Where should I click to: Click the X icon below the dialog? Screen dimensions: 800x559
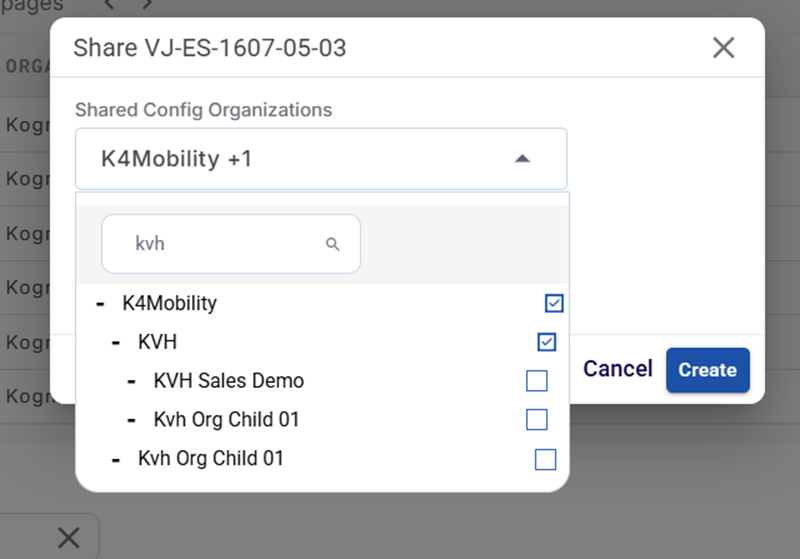[68, 538]
